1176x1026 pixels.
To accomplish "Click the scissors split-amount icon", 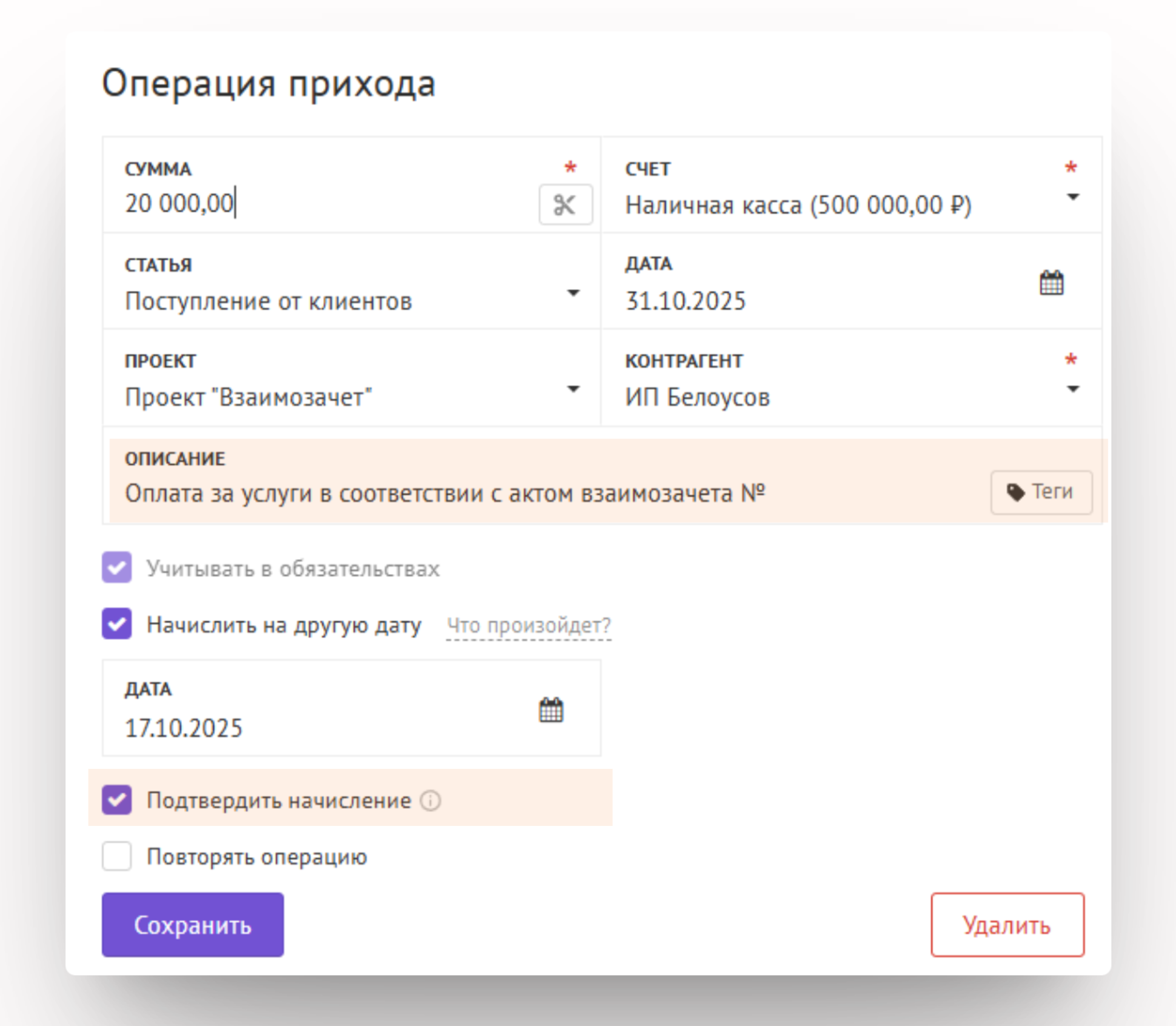I will point(565,204).
